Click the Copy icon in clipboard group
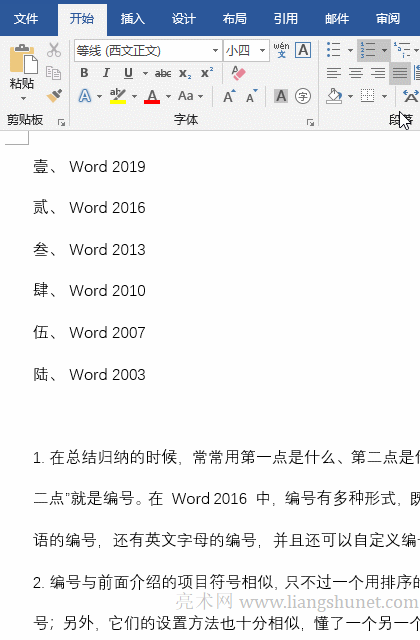Image resolution: width=420 pixels, height=640 pixels. 53,73
